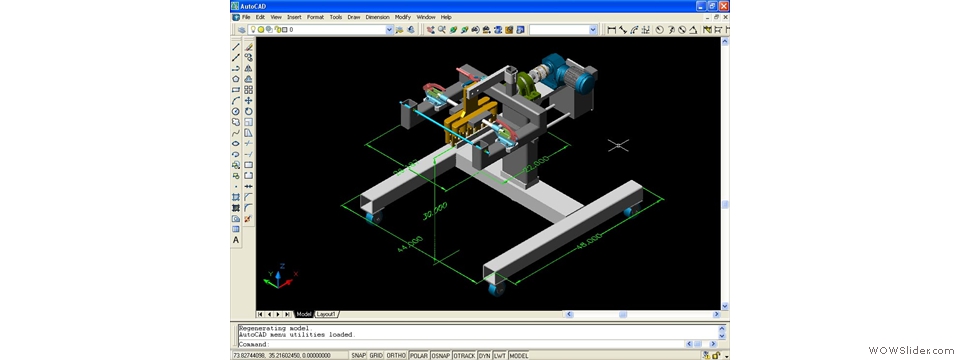Open the Insert menu
This screenshot has height=360, width=960.
coord(294,17)
